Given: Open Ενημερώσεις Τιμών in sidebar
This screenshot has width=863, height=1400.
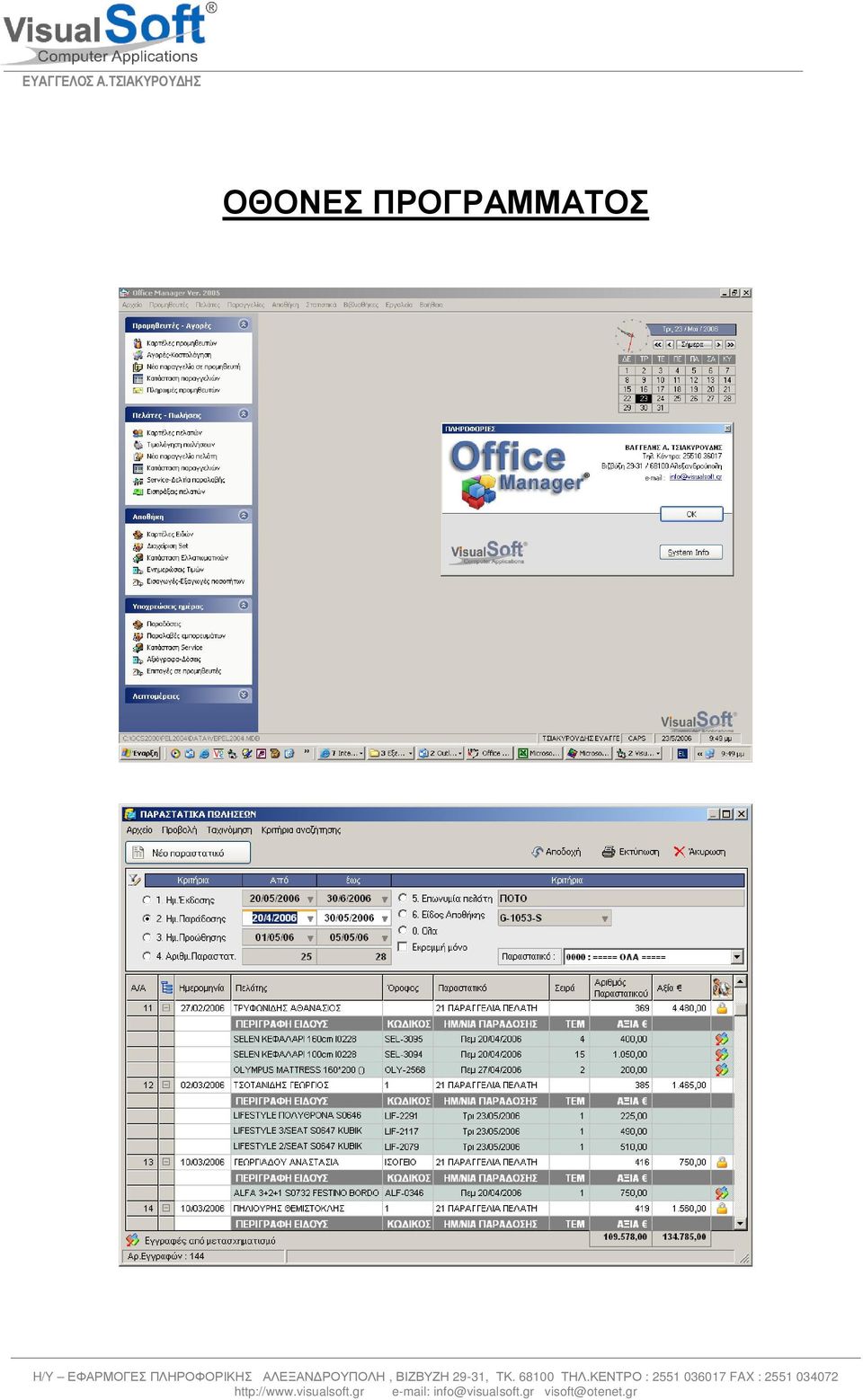Looking at the screenshot, I should [x=175, y=570].
